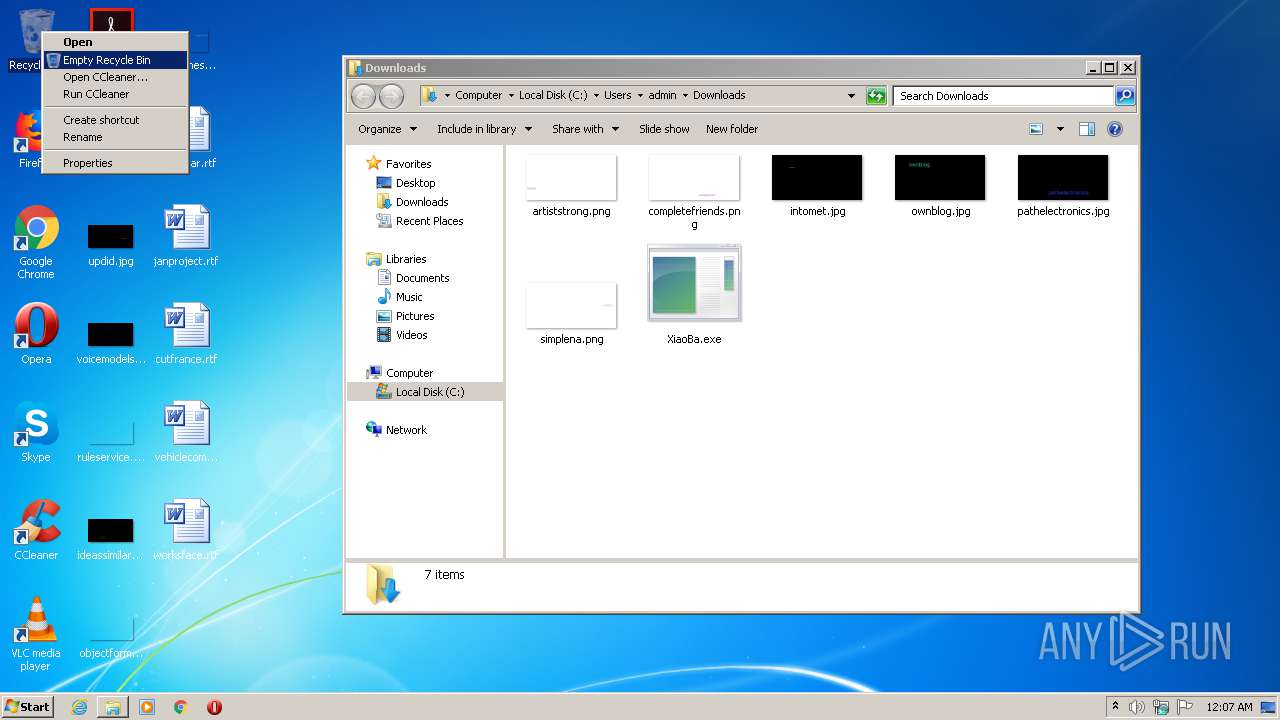Choose Empty Recycle Bin from context menu

114,60
